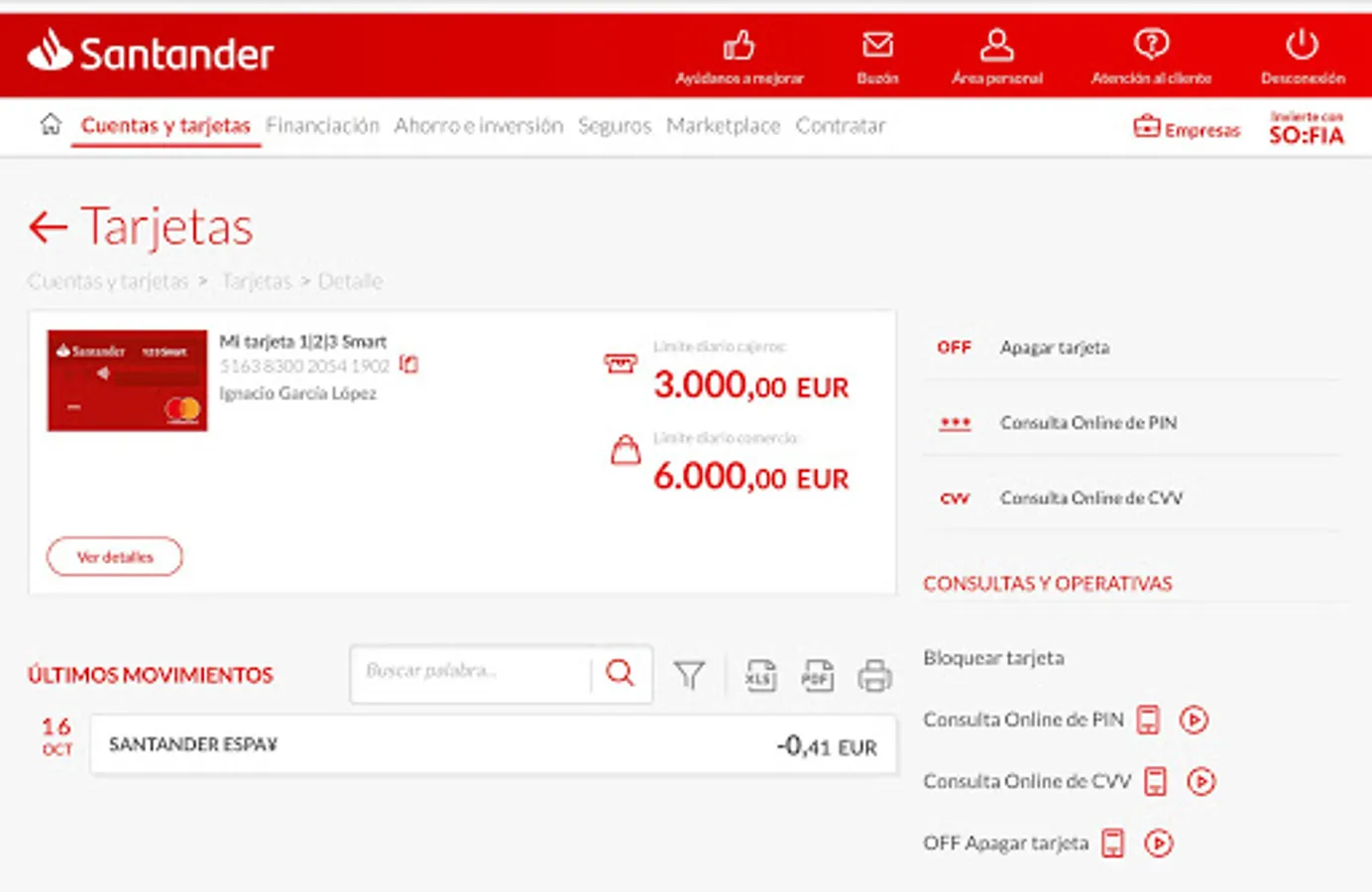Click phone icon beside Consulta Online de CVV

pyautogui.click(x=1155, y=781)
